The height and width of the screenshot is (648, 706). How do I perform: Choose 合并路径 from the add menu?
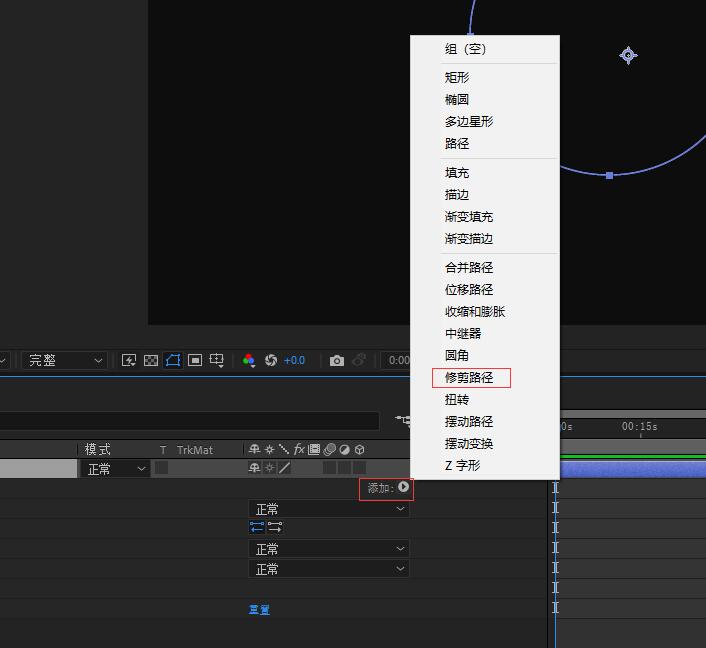[x=485, y=267]
